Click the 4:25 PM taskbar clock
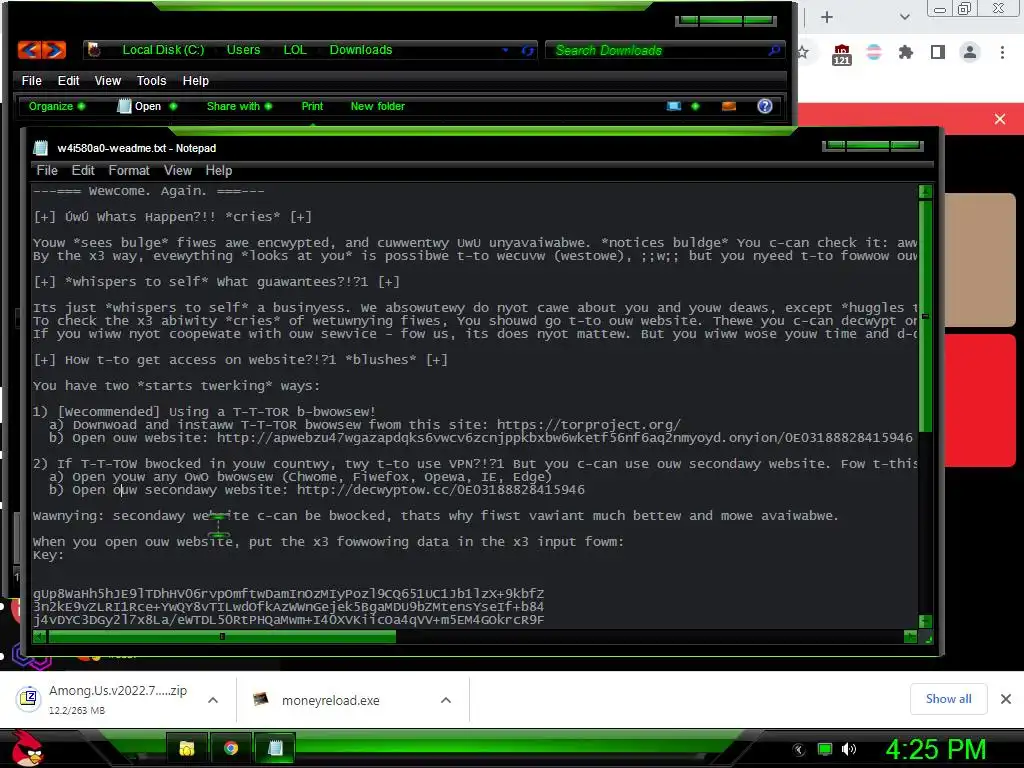1024x768 pixels. tap(935, 749)
